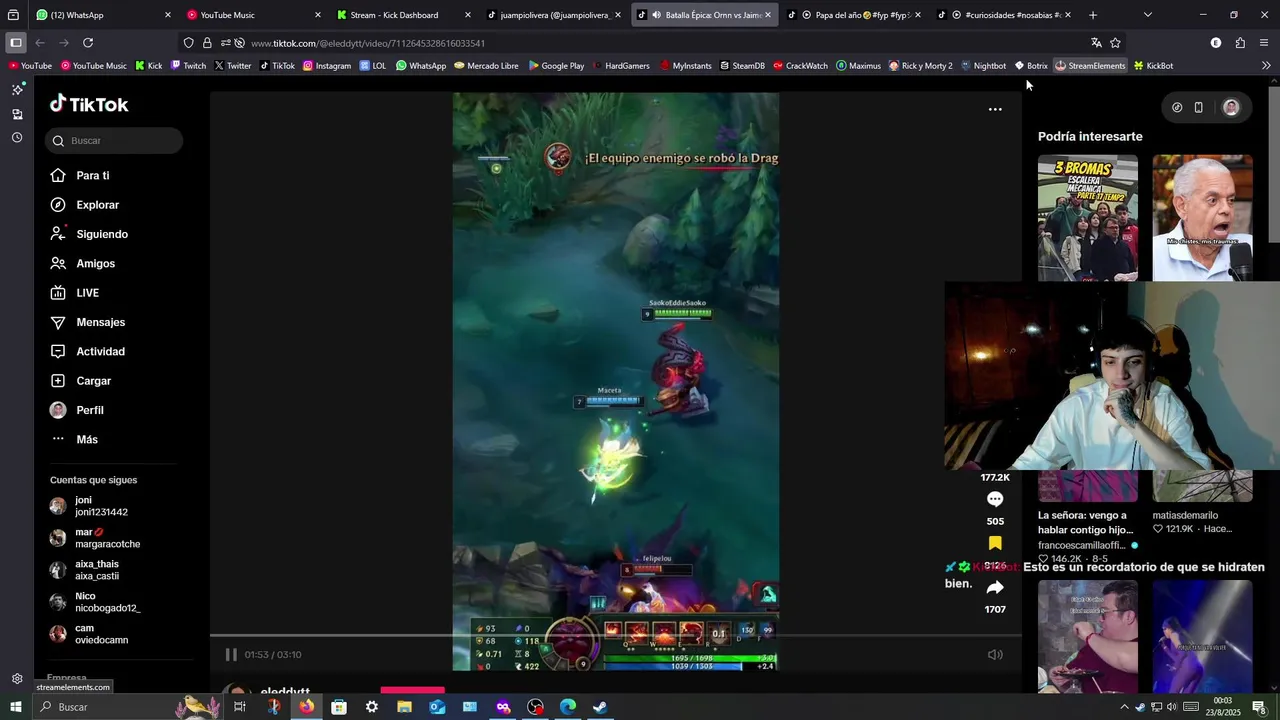Click the Buscar search field
This screenshot has height=720, width=1280.
click(x=113, y=141)
